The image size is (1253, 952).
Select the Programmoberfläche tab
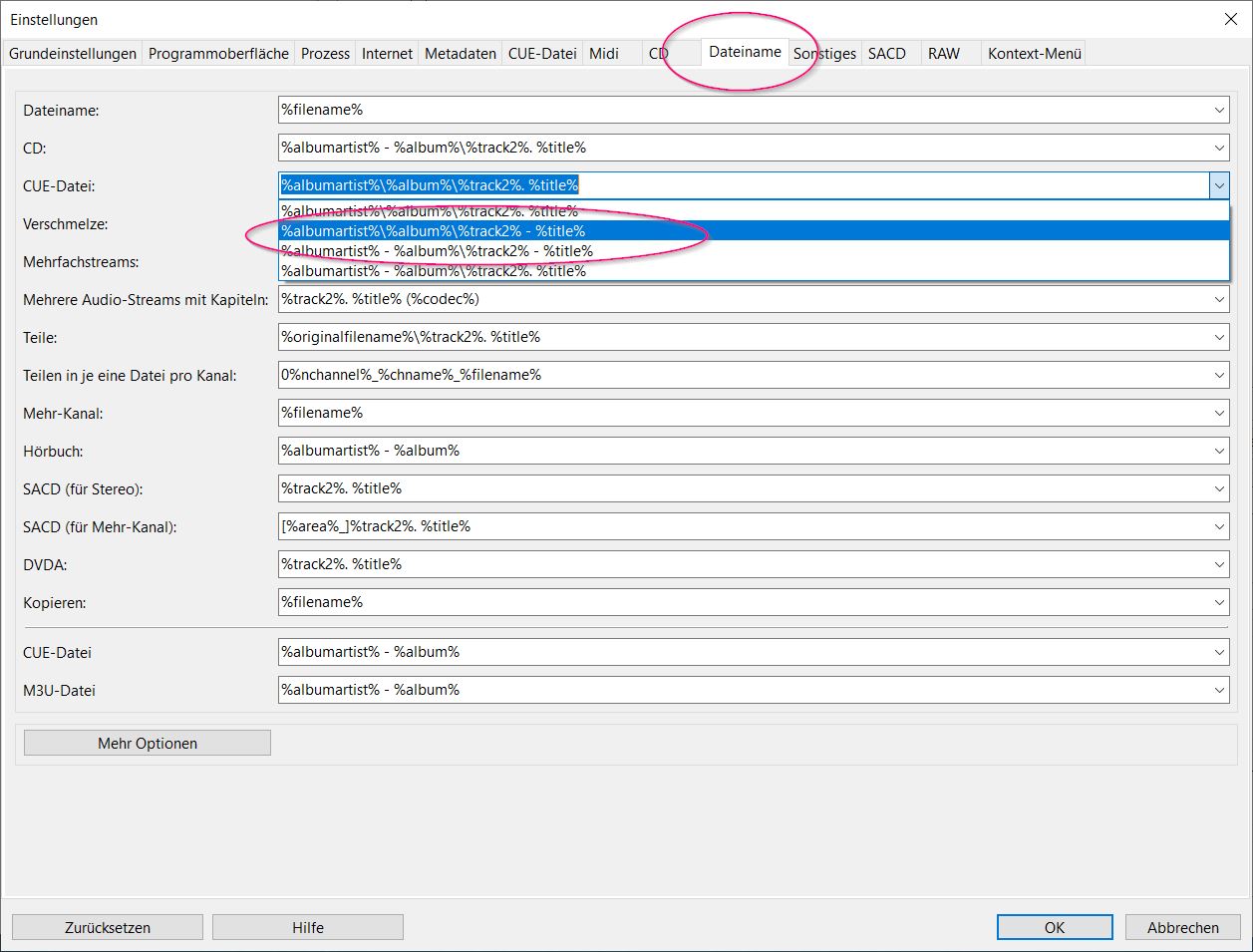coord(218,54)
